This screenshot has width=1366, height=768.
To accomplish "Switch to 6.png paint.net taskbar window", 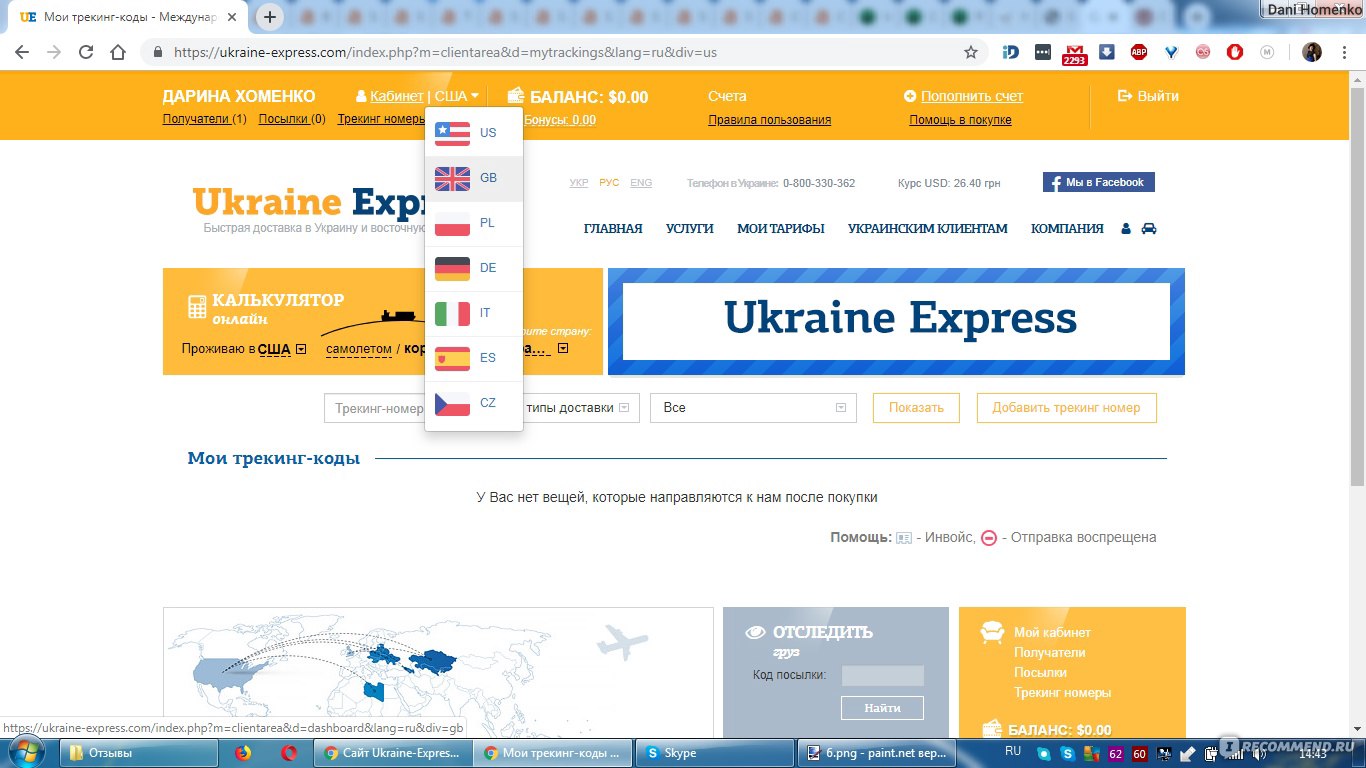I will coord(877,753).
